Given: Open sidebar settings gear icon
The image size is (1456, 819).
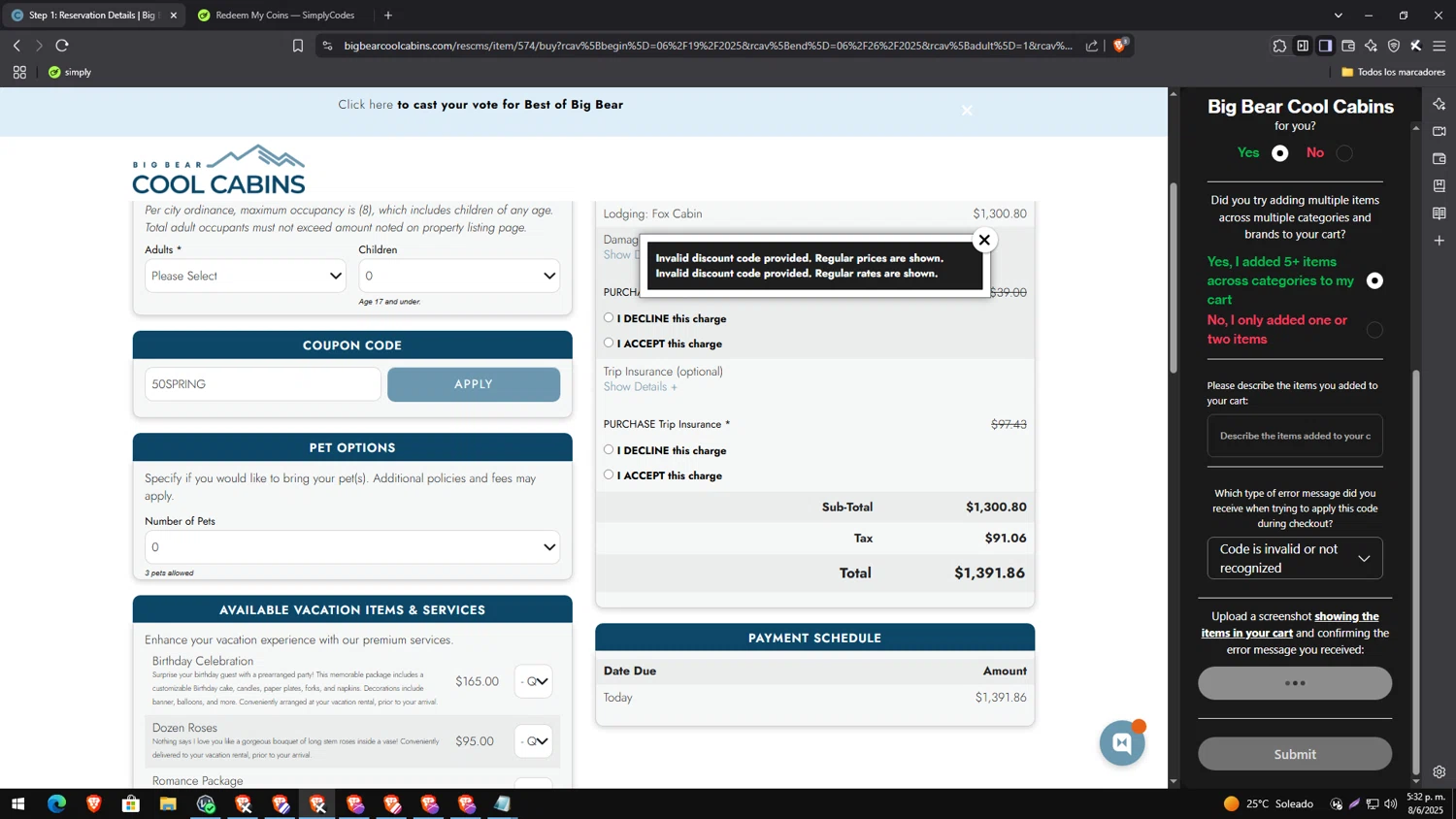Looking at the screenshot, I should [x=1439, y=772].
